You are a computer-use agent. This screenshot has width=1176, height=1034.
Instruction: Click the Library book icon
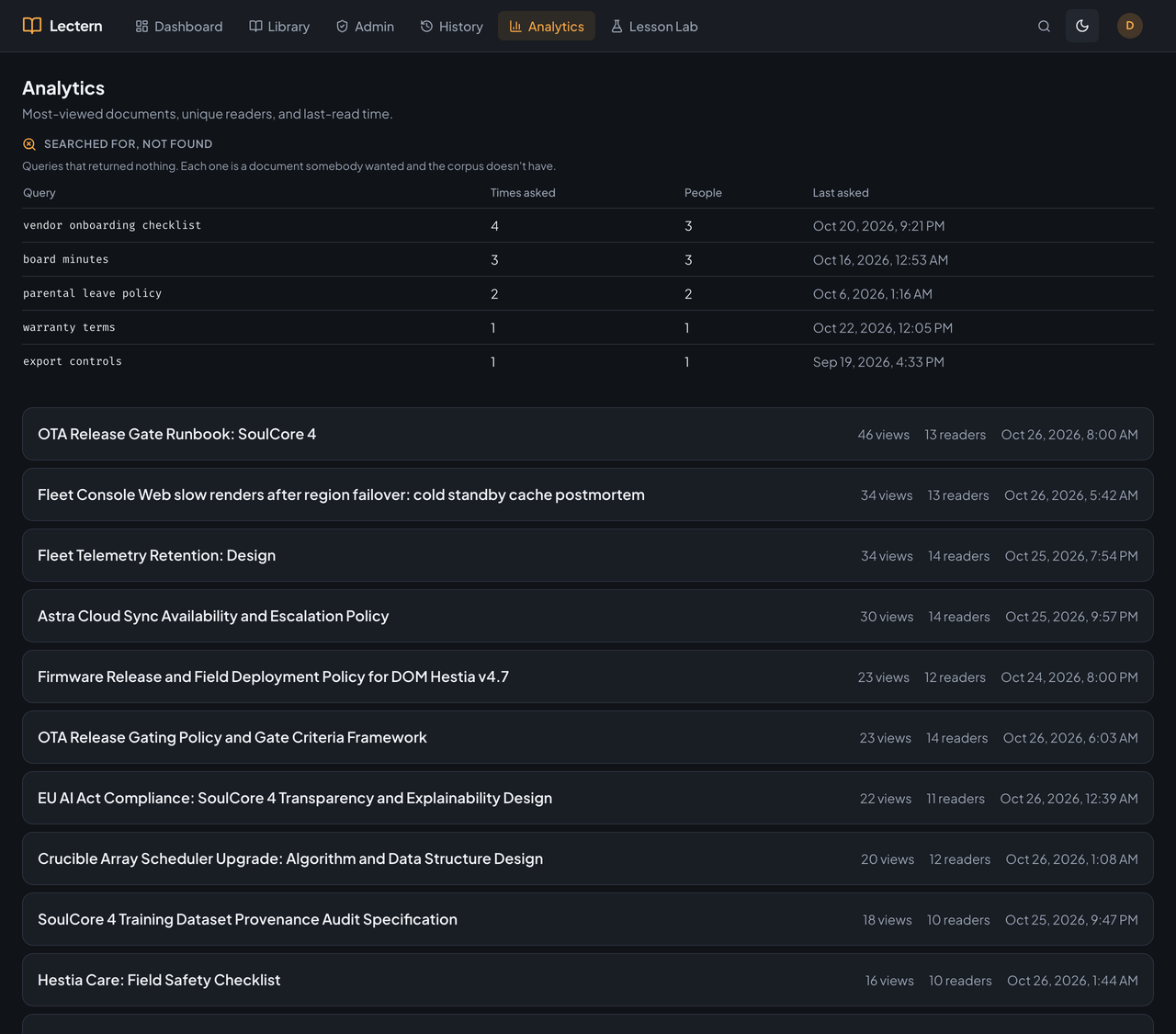click(255, 27)
